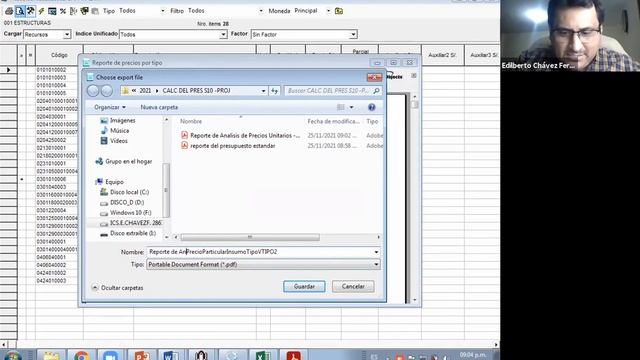The width and height of the screenshot is (640, 360).
Task: Click the folder tree vertical scrollbar
Action: tap(166, 190)
